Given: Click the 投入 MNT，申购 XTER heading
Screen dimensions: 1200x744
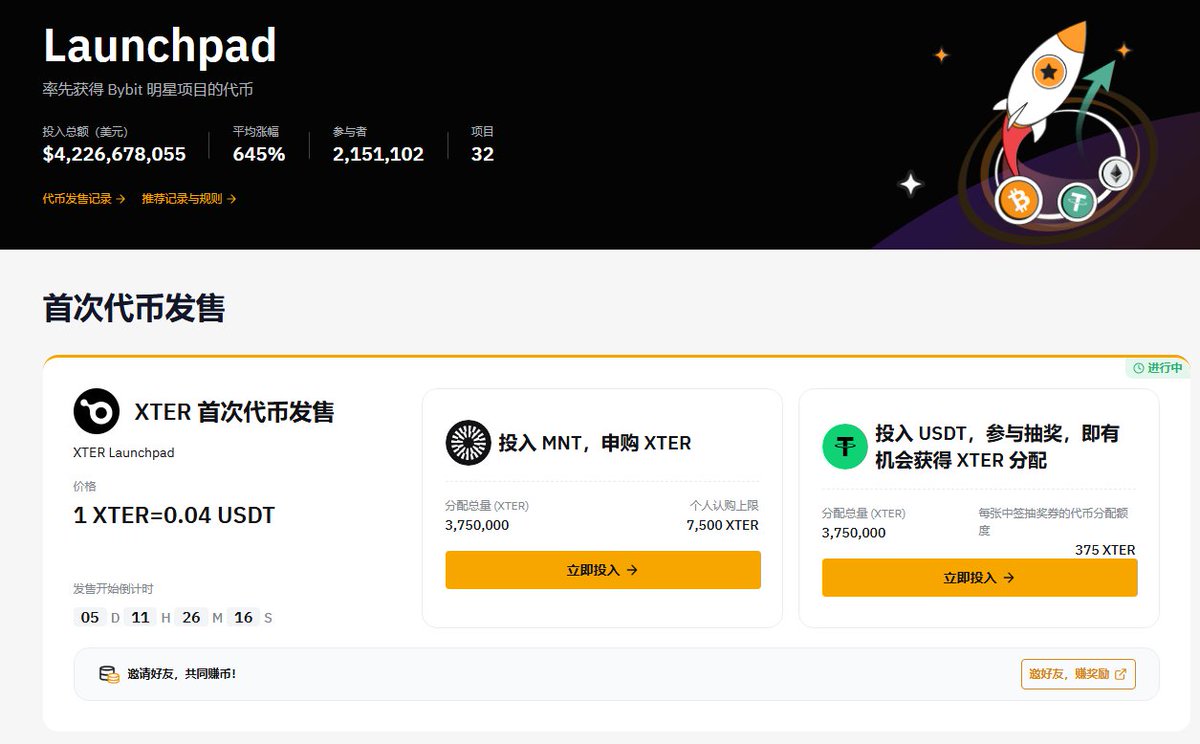Looking at the screenshot, I should pos(595,443).
